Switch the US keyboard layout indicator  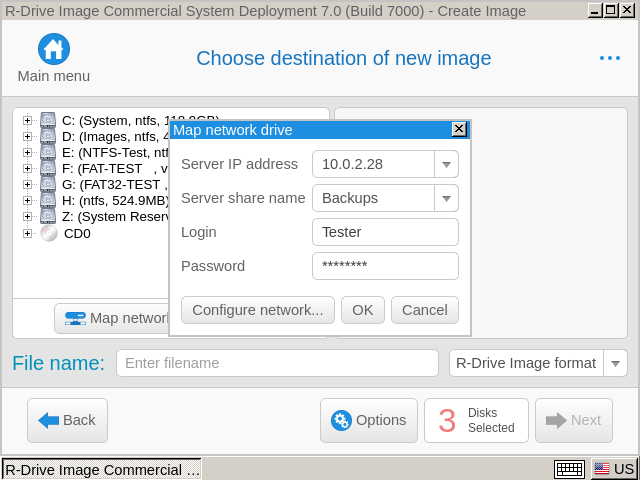614,469
